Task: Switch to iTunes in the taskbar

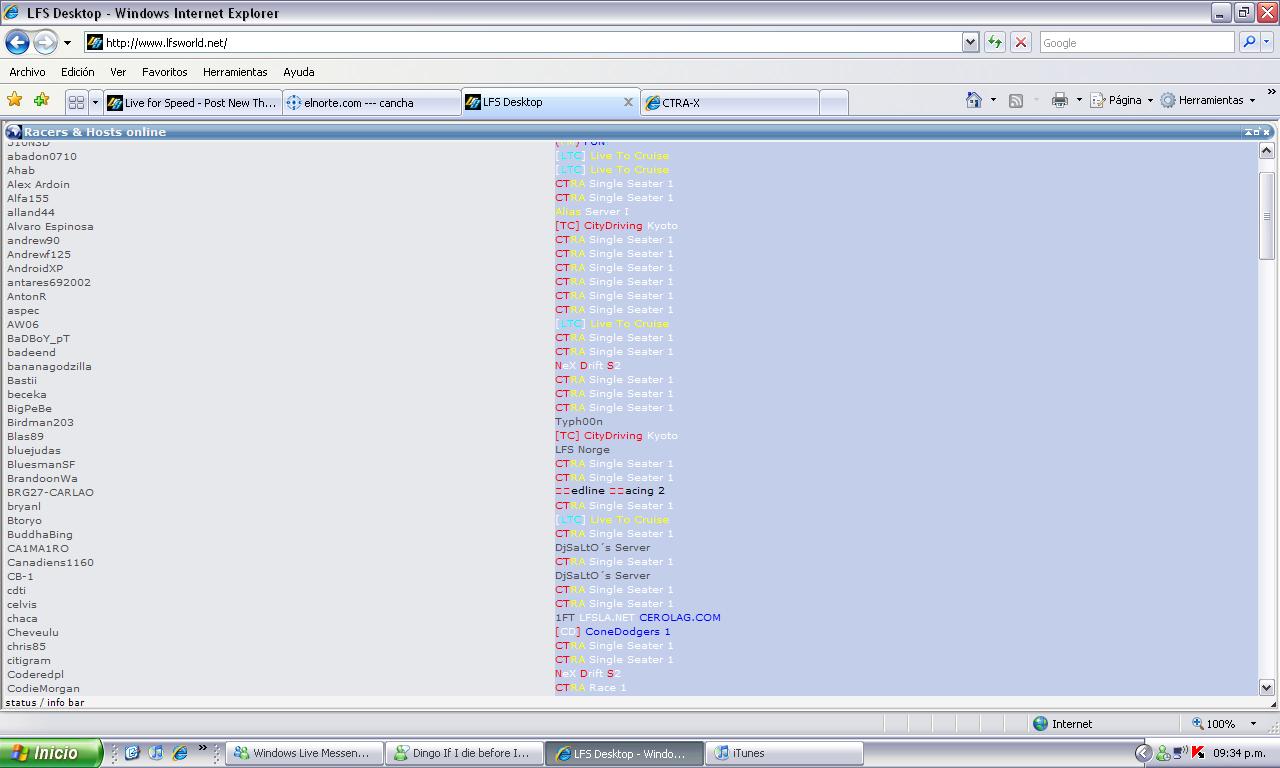Action: tap(785, 753)
